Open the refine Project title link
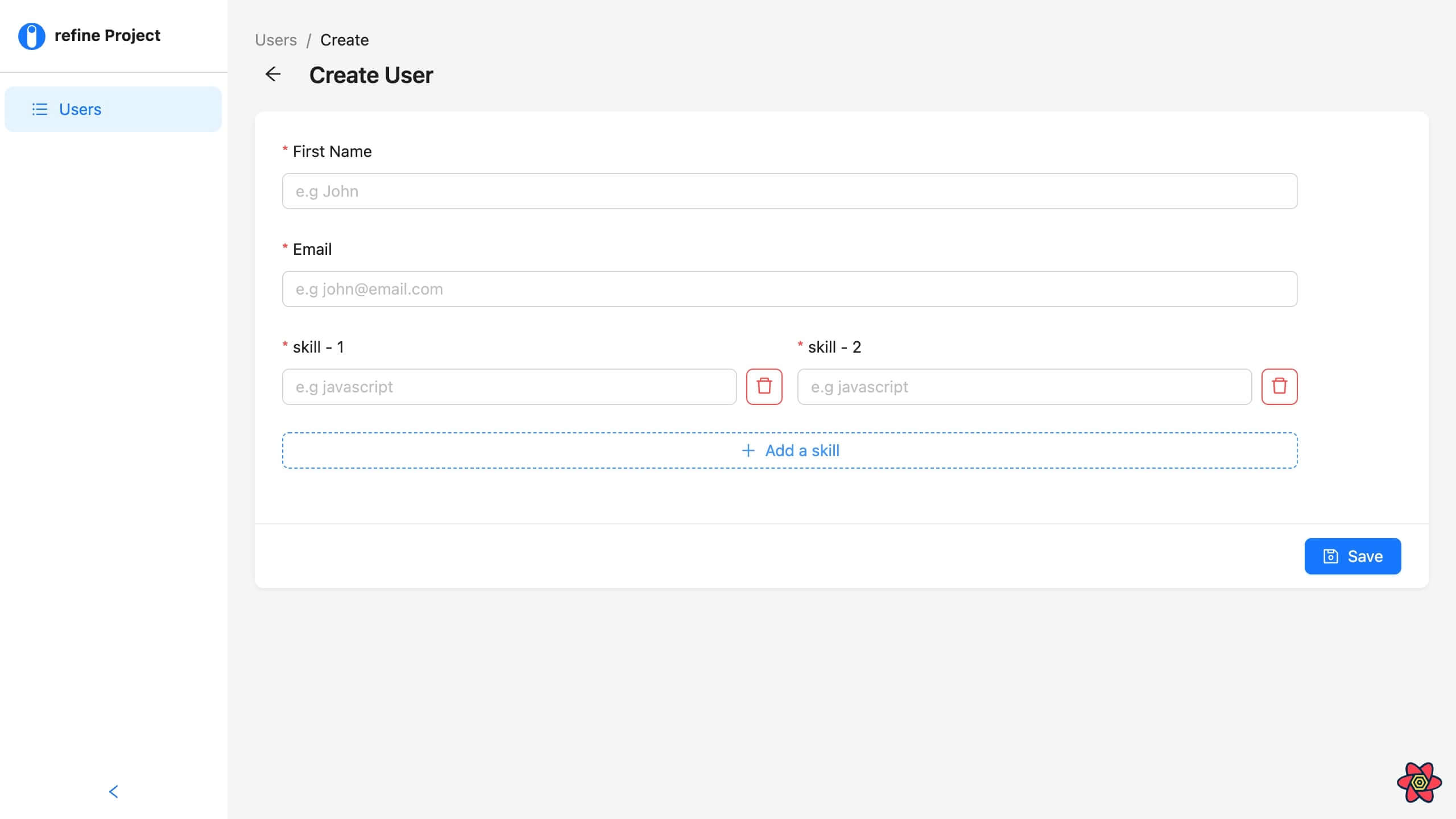The image size is (1456, 819). tap(107, 35)
